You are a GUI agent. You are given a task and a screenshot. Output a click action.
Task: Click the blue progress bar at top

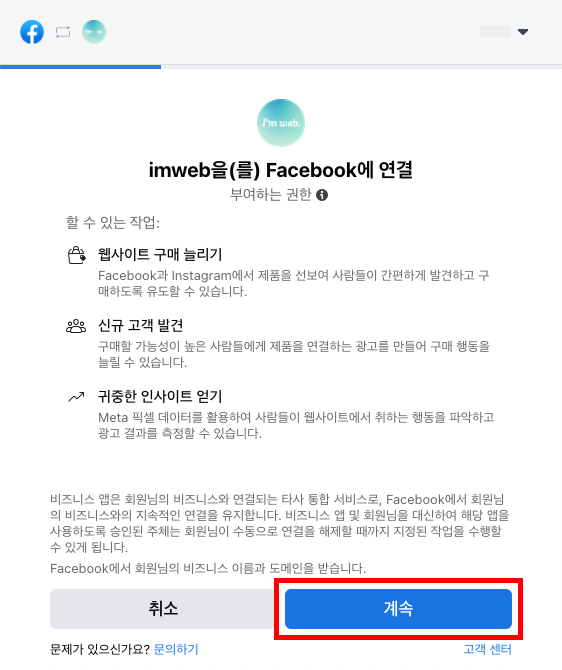pyautogui.click(x=80, y=67)
